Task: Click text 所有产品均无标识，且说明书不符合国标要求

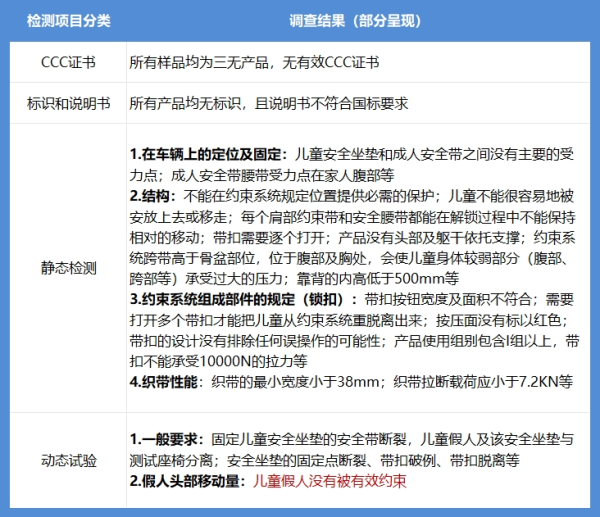Action: 269,103
